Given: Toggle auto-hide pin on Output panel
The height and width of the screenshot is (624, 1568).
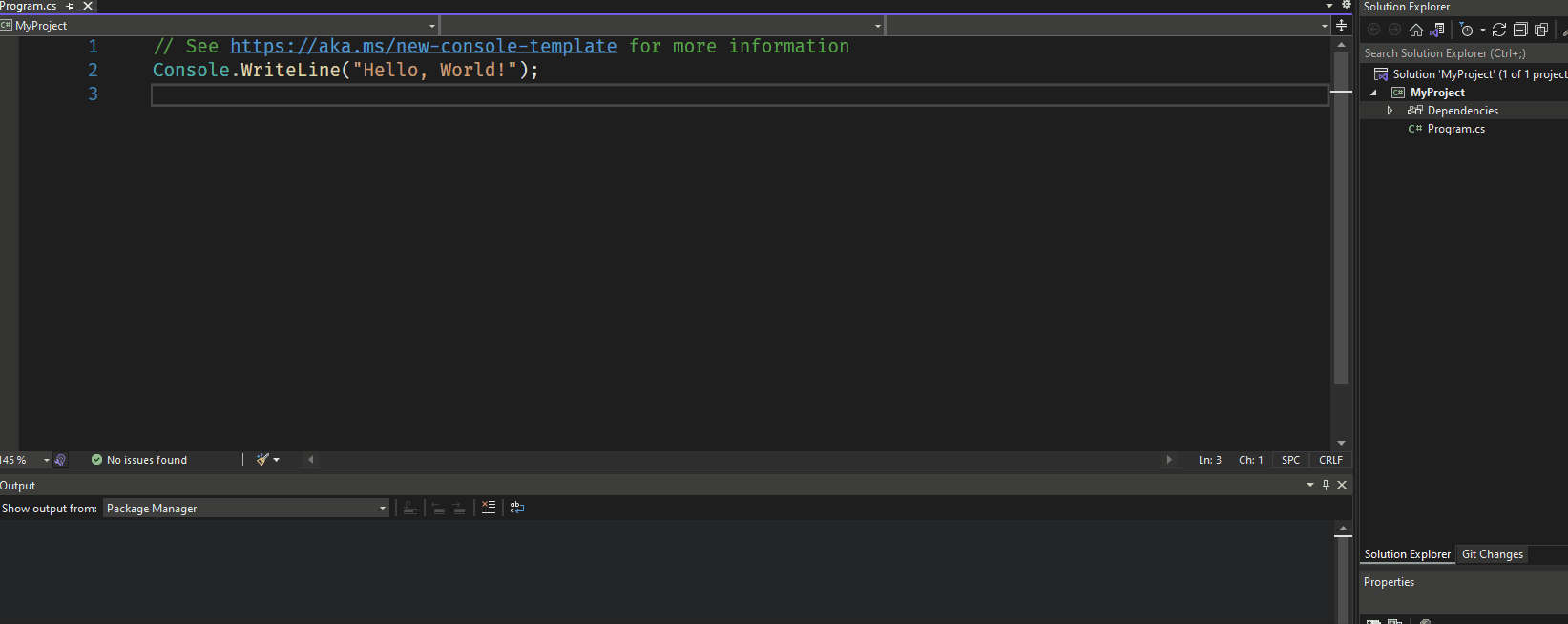Looking at the screenshot, I should pos(1326,485).
